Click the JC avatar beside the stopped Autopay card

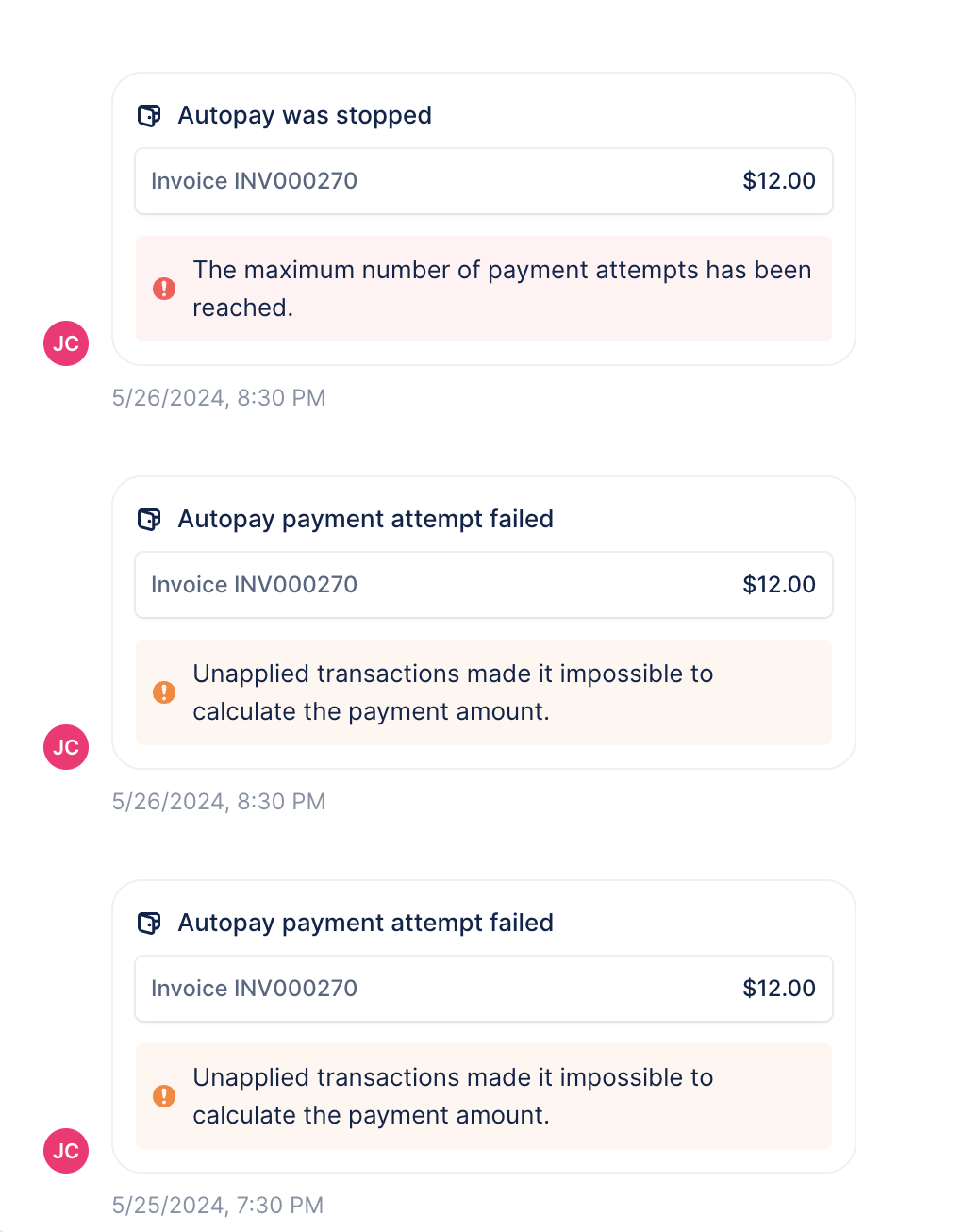coord(66,343)
